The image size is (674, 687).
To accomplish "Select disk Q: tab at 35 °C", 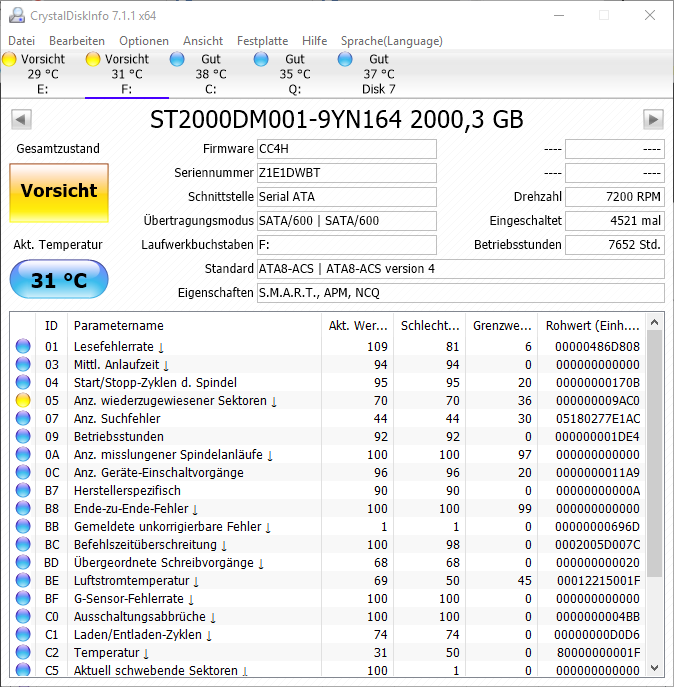I will [x=295, y=74].
